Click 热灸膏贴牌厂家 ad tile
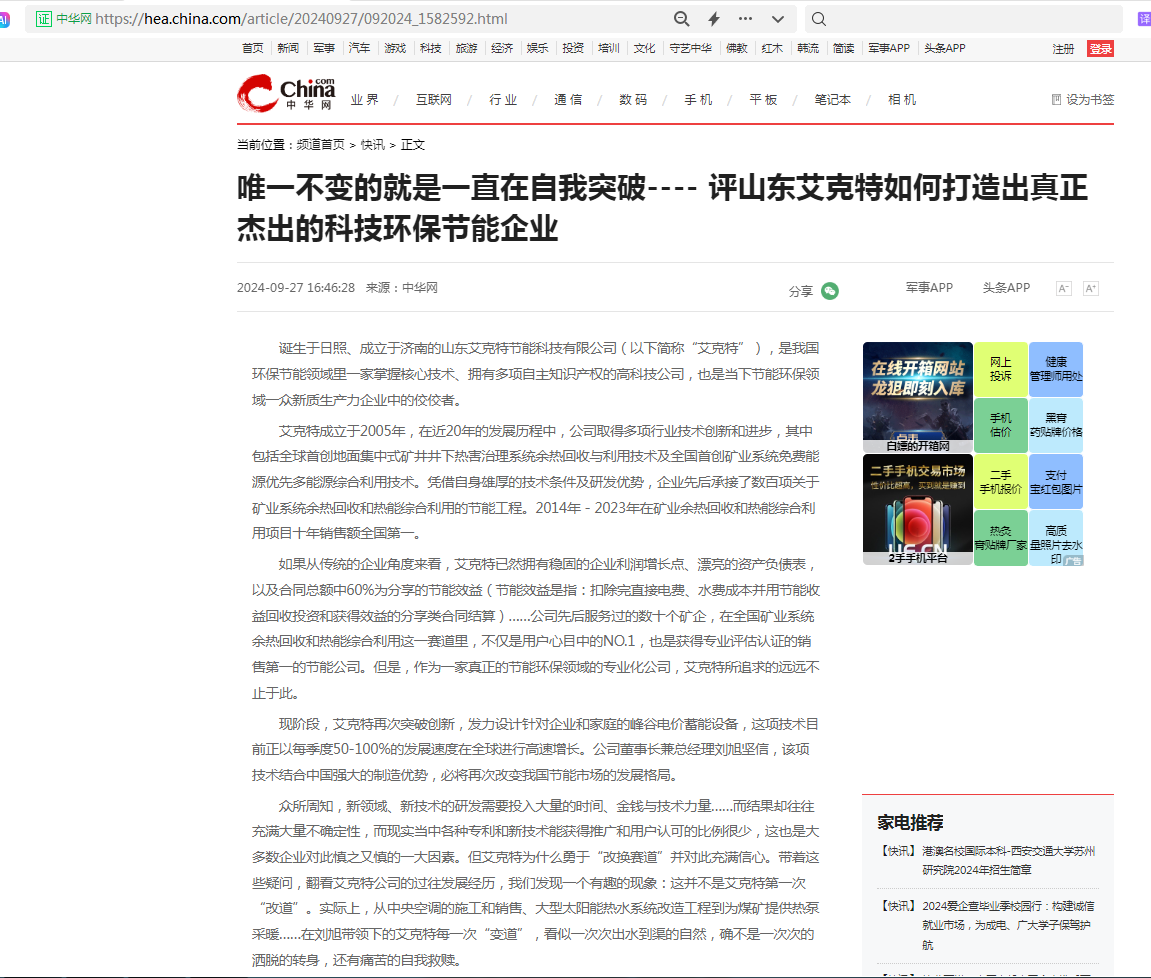The height and width of the screenshot is (978, 1151). (1001, 538)
